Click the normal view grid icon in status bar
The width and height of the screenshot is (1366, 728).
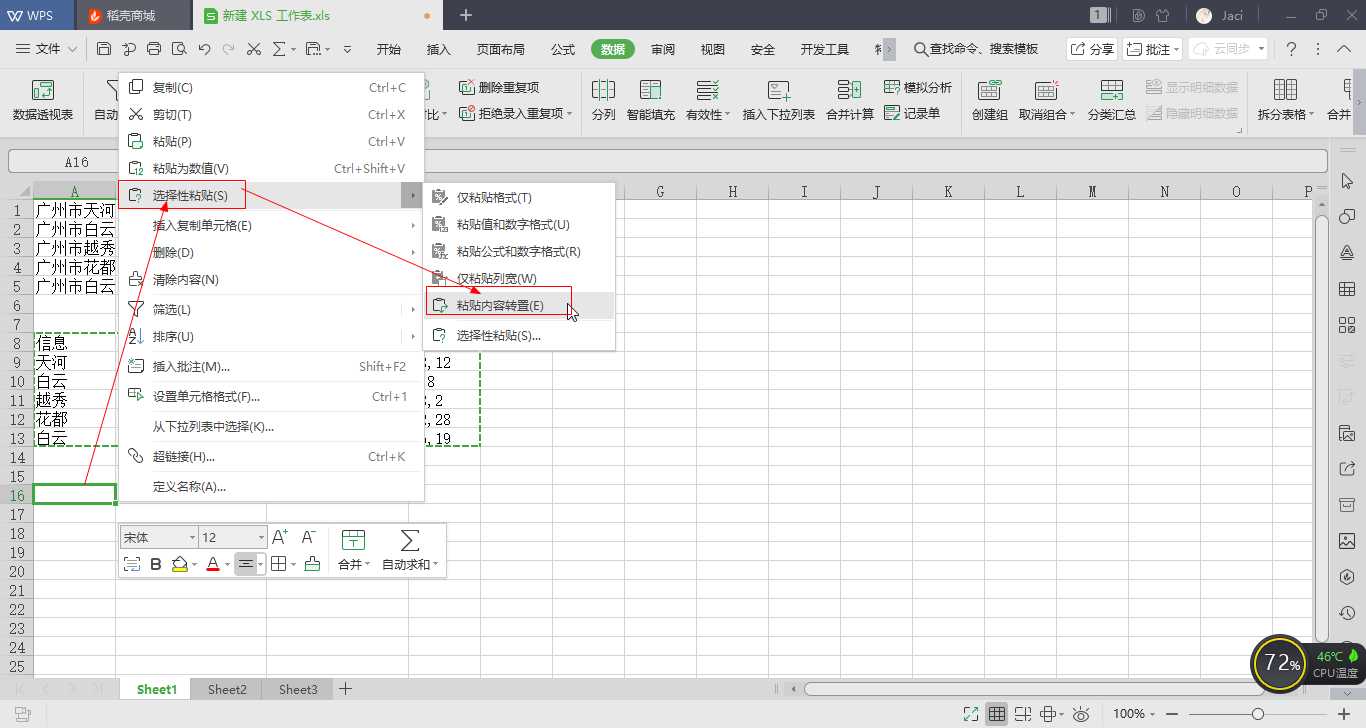pos(997,714)
